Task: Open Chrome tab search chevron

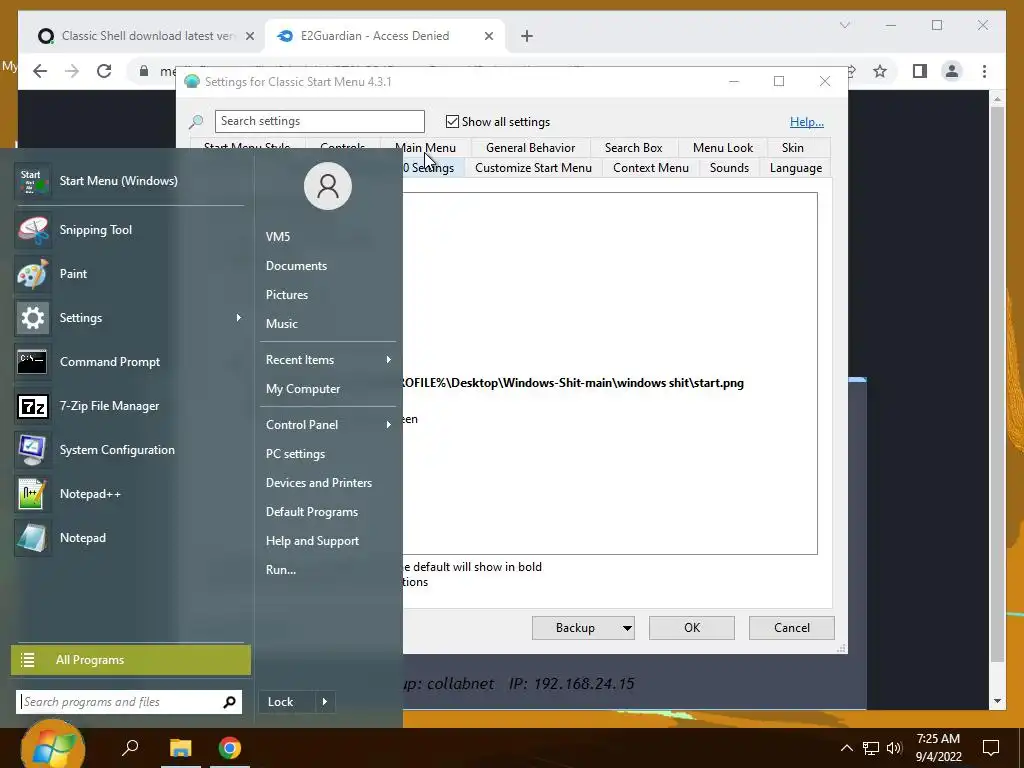Action: 845,25
